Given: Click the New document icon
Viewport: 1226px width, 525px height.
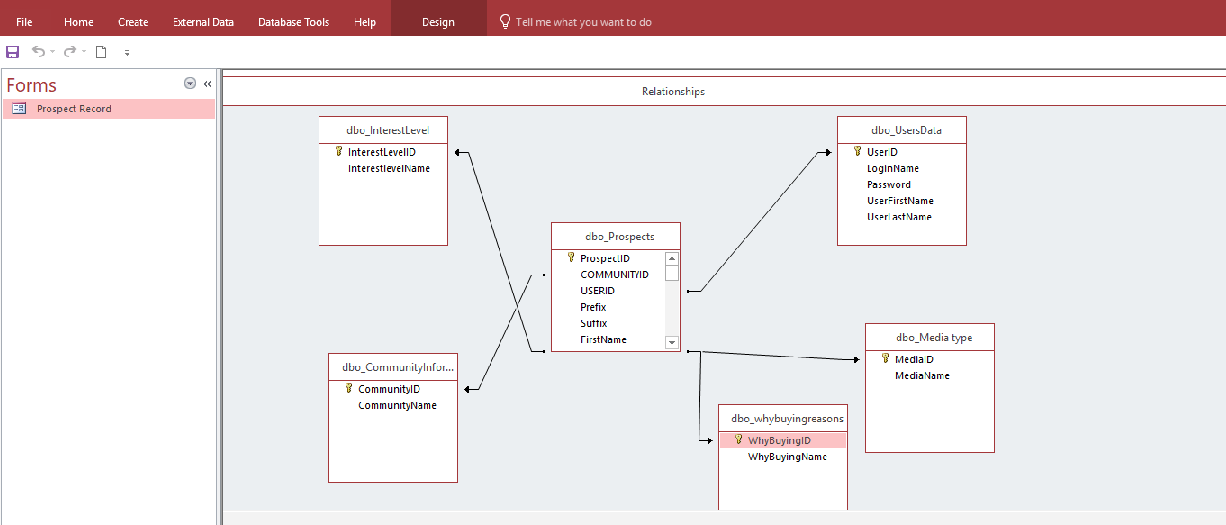Looking at the screenshot, I should (x=101, y=52).
